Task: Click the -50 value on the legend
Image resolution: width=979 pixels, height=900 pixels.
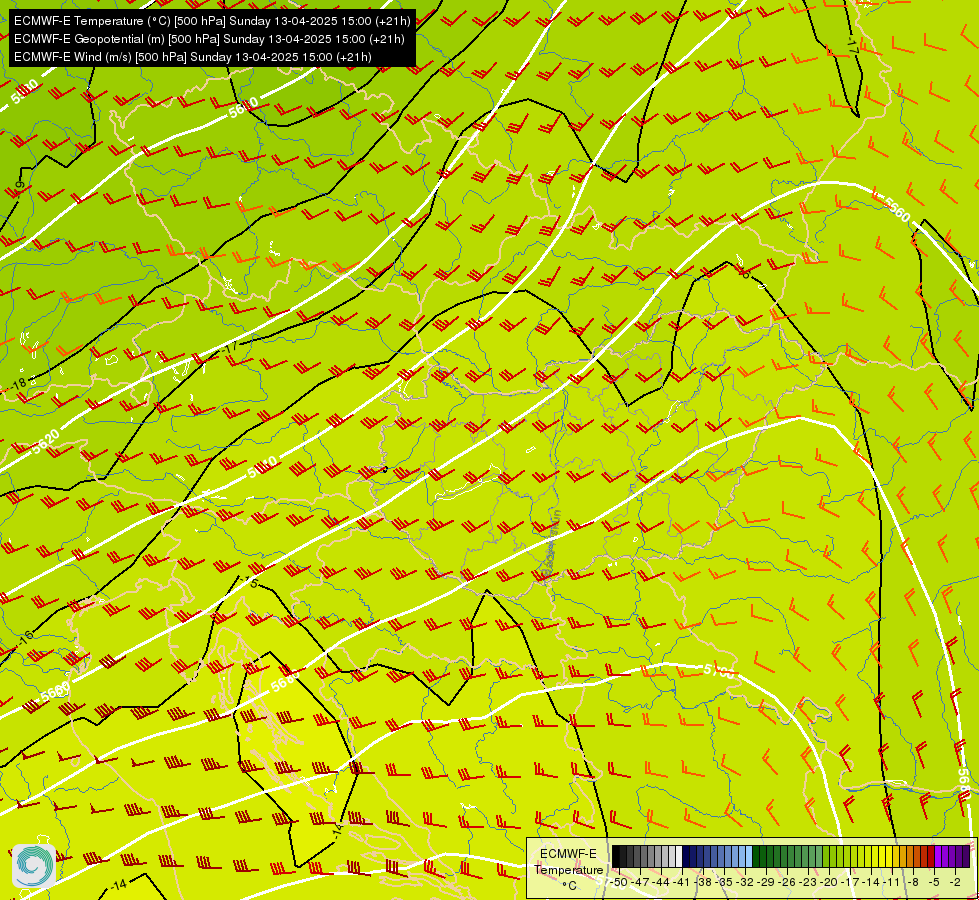Action: [618, 883]
